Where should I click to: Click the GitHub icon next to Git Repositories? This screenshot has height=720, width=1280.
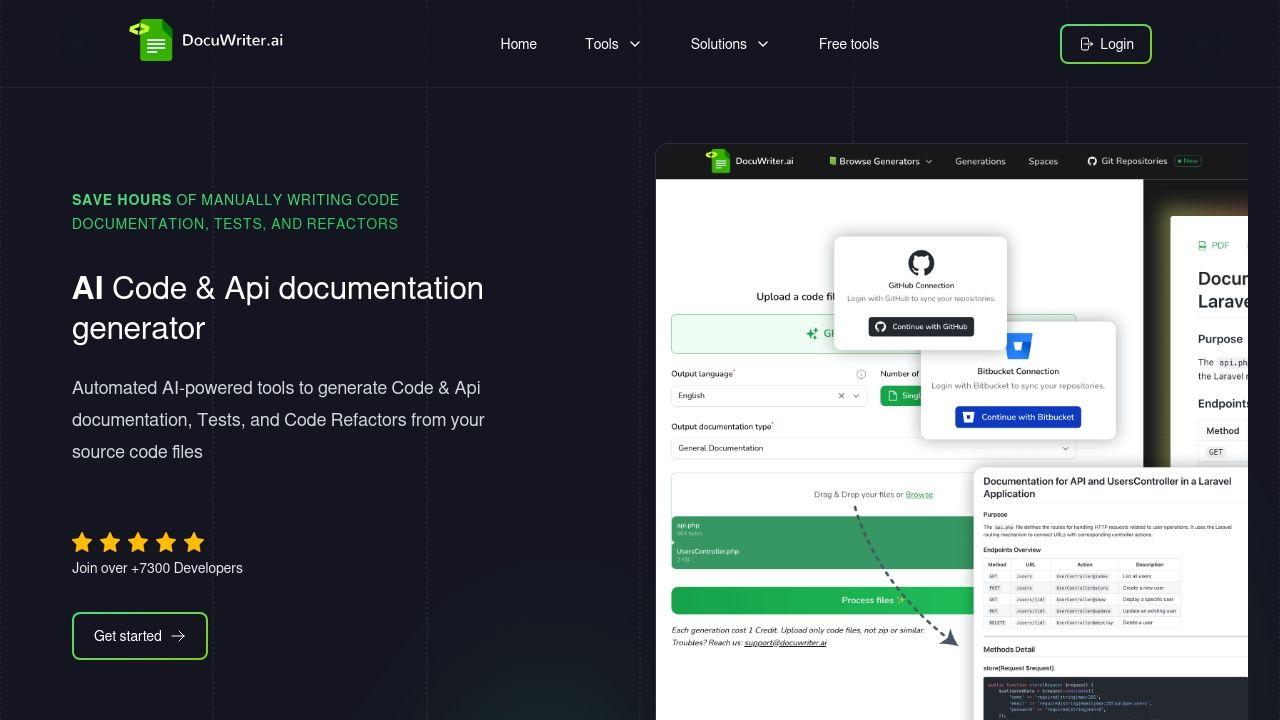click(1092, 161)
